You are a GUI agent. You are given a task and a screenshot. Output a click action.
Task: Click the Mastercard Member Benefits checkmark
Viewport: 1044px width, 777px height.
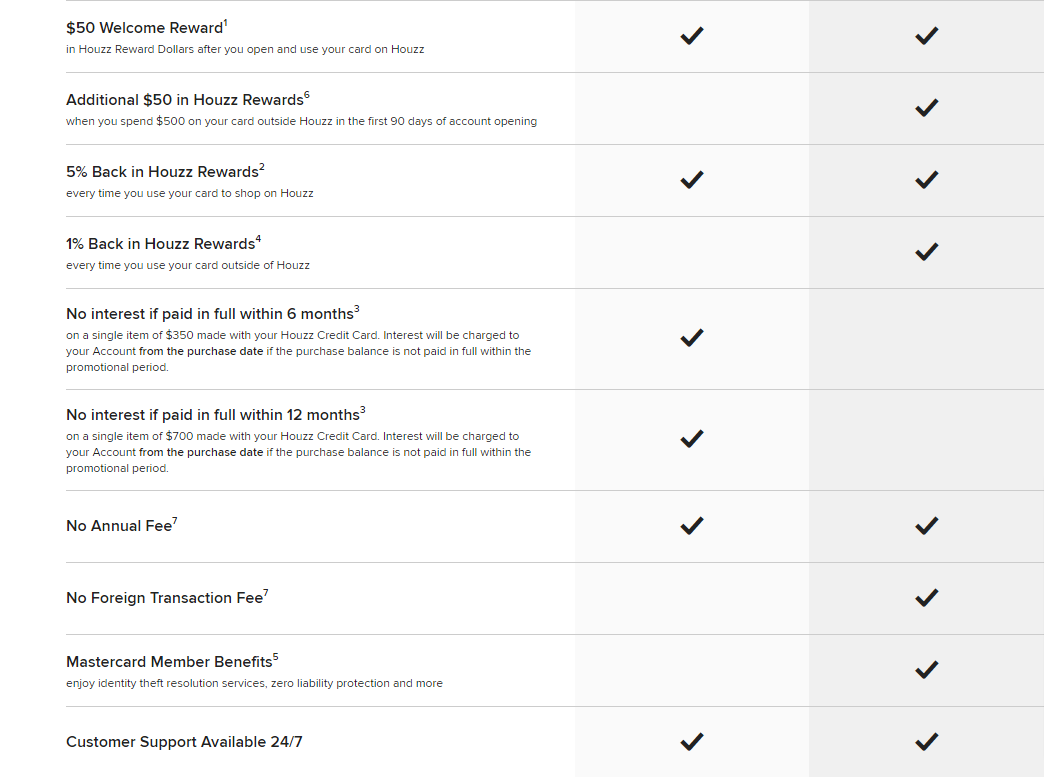(x=926, y=670)
